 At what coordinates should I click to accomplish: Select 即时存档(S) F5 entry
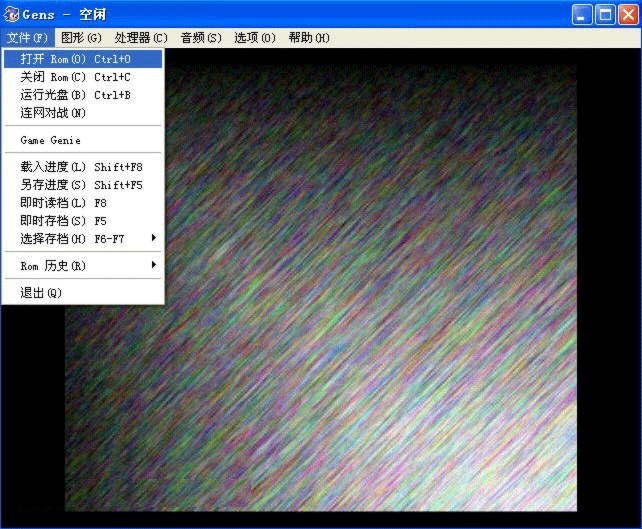pyautogui.click(x=83, y=221)
